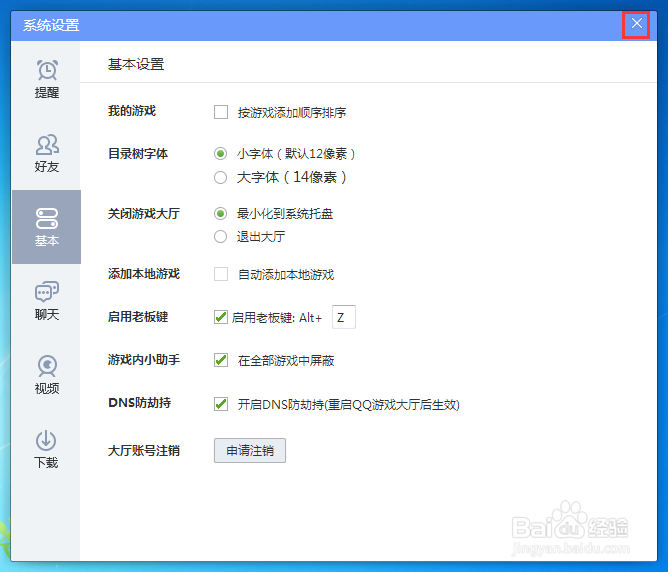Disable 开启DNS防劫持 checkbox
This screenshot has height=572, width=668.
[221, 404]
